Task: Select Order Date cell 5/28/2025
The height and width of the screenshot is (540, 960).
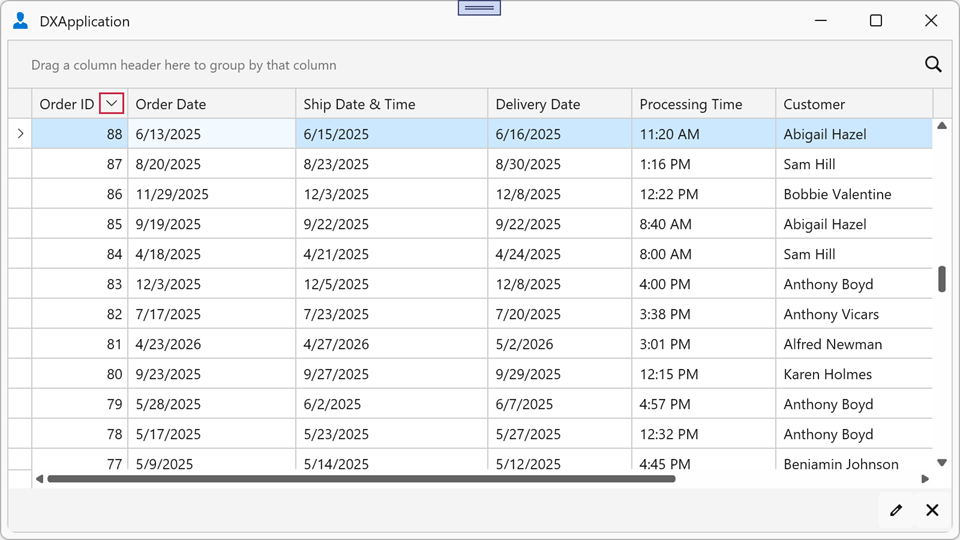Action: click(212, 404)
